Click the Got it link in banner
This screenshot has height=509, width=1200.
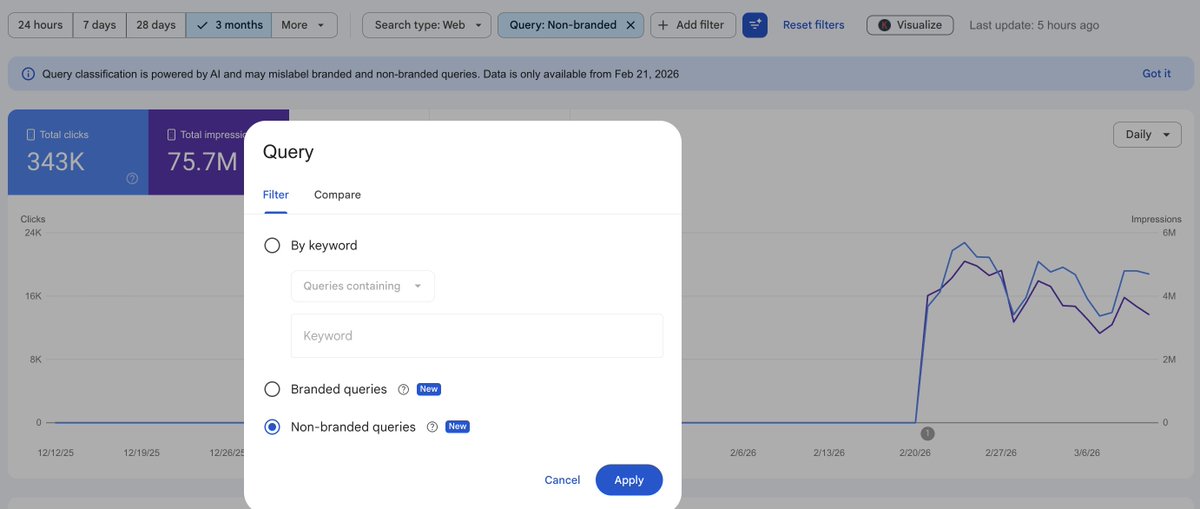(1156, 74)
